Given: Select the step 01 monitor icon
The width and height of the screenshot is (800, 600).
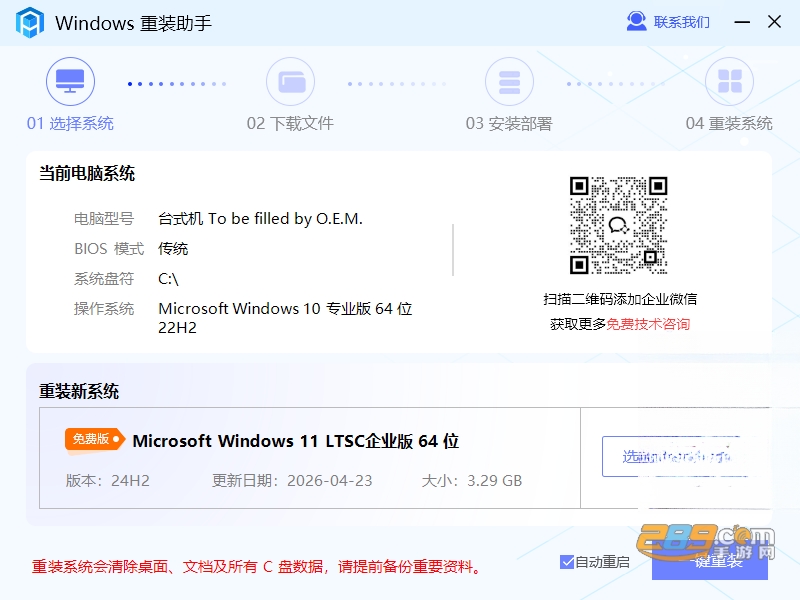Looking at the screenshot, I should point(70,82).
